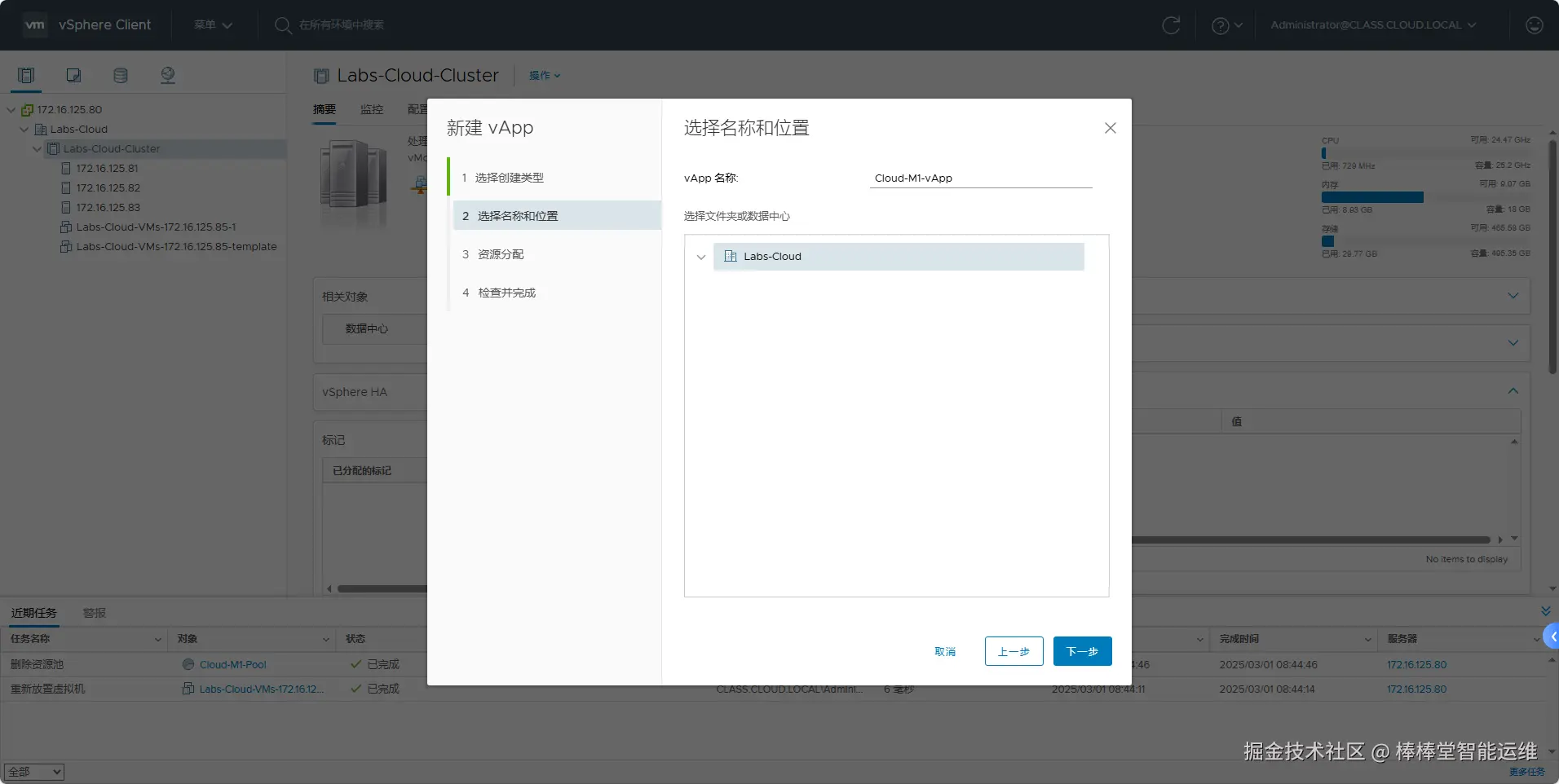Click the horizontal scrollbar in tags panel
Image resolution: width=1559 pixels, height=784 pixels.
click(x=382, y=588)
